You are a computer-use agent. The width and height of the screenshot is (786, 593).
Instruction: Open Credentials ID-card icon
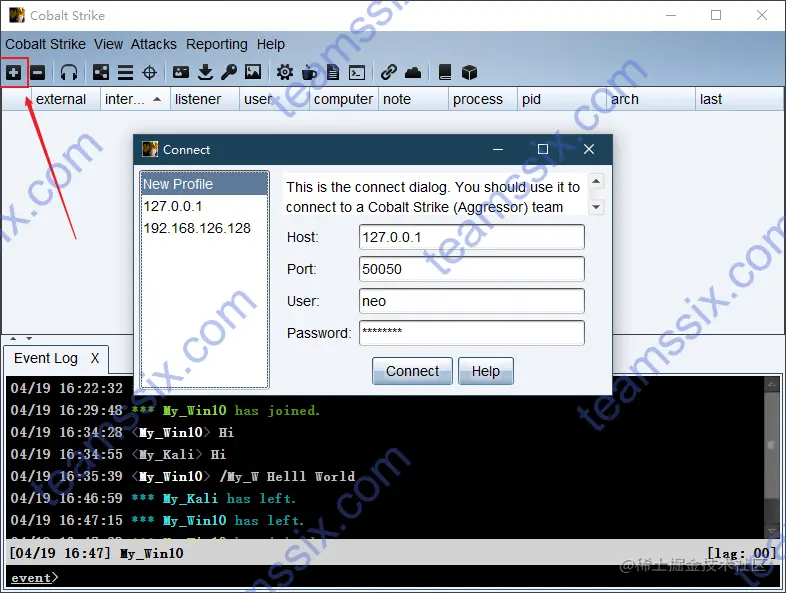point(181,72)
